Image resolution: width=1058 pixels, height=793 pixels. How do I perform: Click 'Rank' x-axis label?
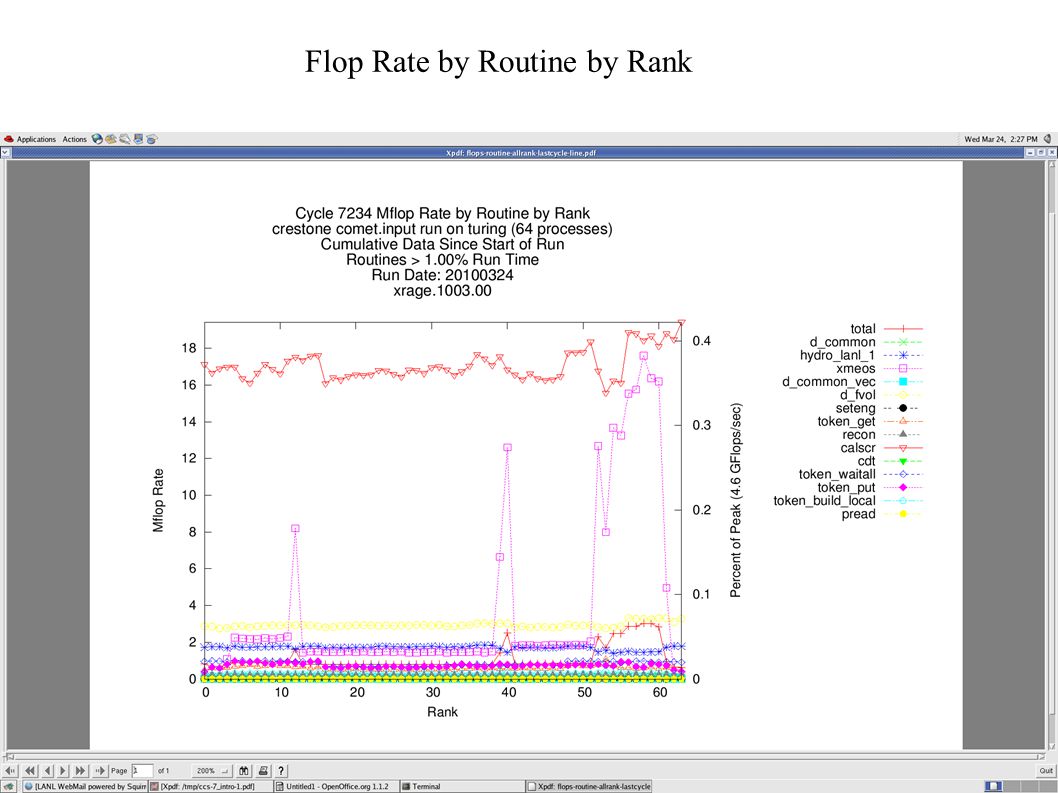(443, 712)
